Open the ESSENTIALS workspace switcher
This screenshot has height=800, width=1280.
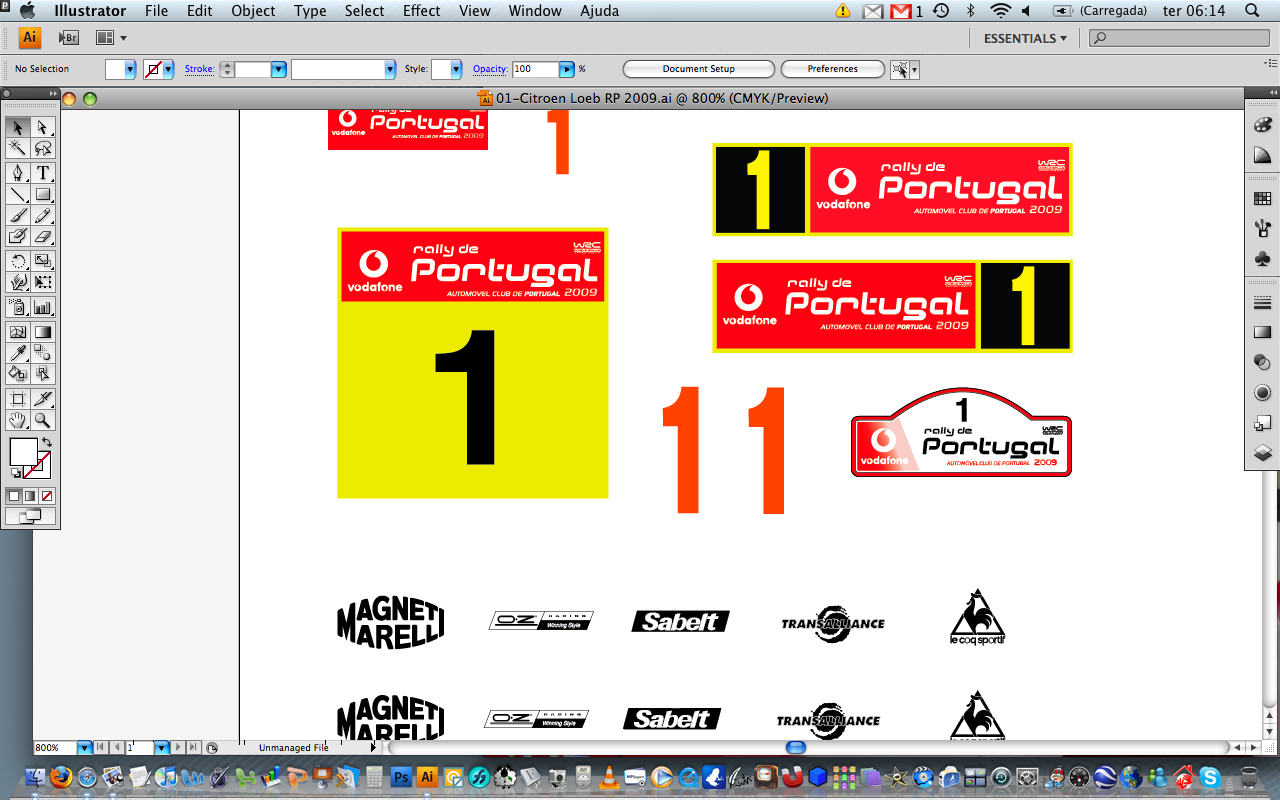(1025, 38)
